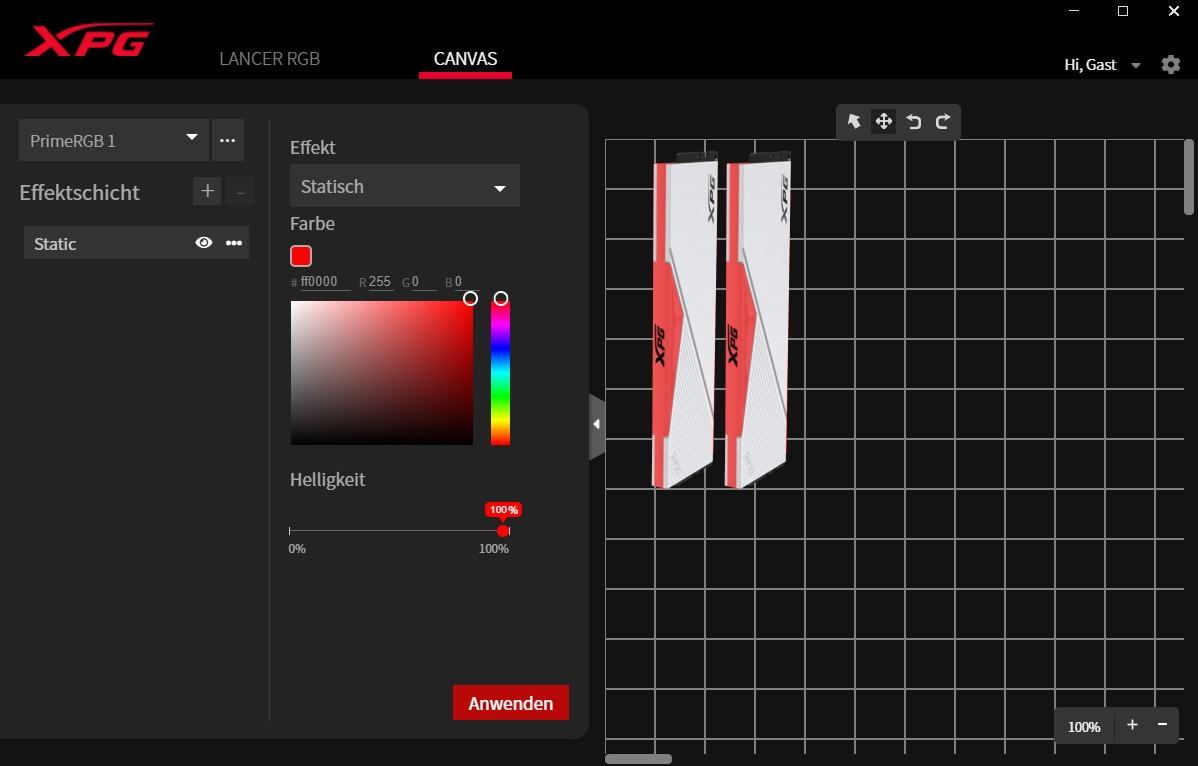Close the XPG application window
The image size is (1198, 766).
click(1174, 11)
